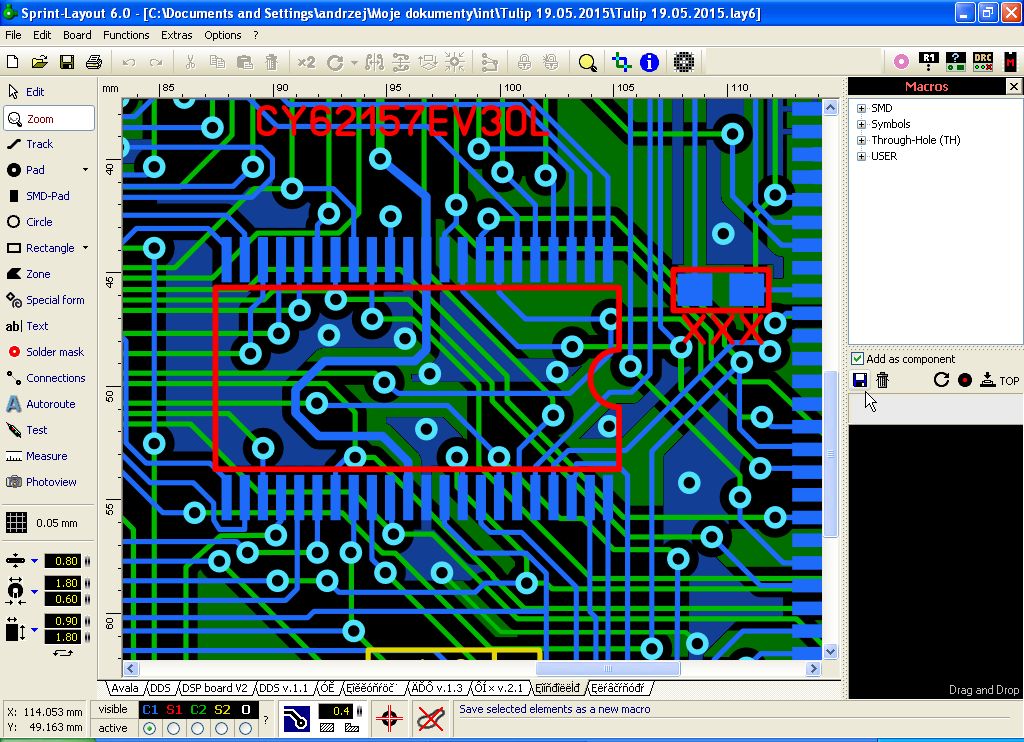Open the Functions menu

click(x=126, y=35)
